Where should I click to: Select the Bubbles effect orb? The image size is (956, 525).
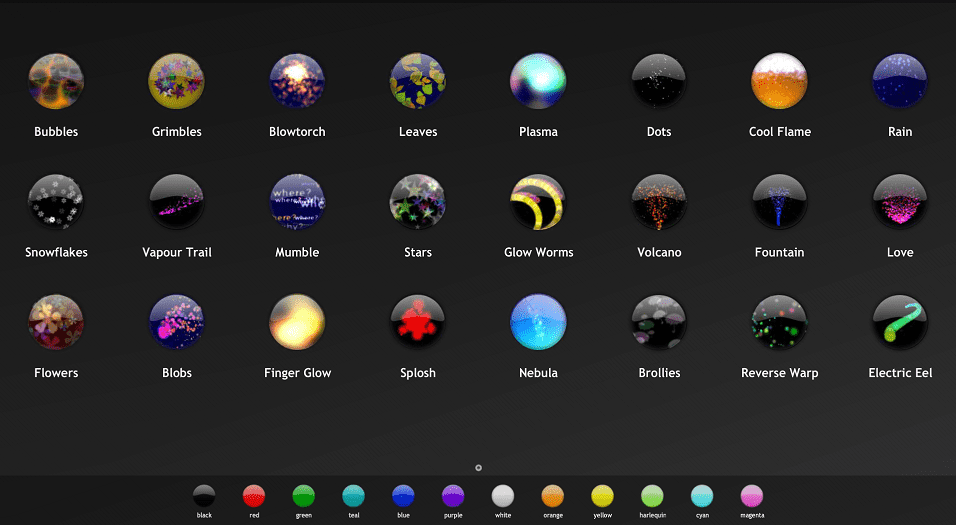(56, 81)
